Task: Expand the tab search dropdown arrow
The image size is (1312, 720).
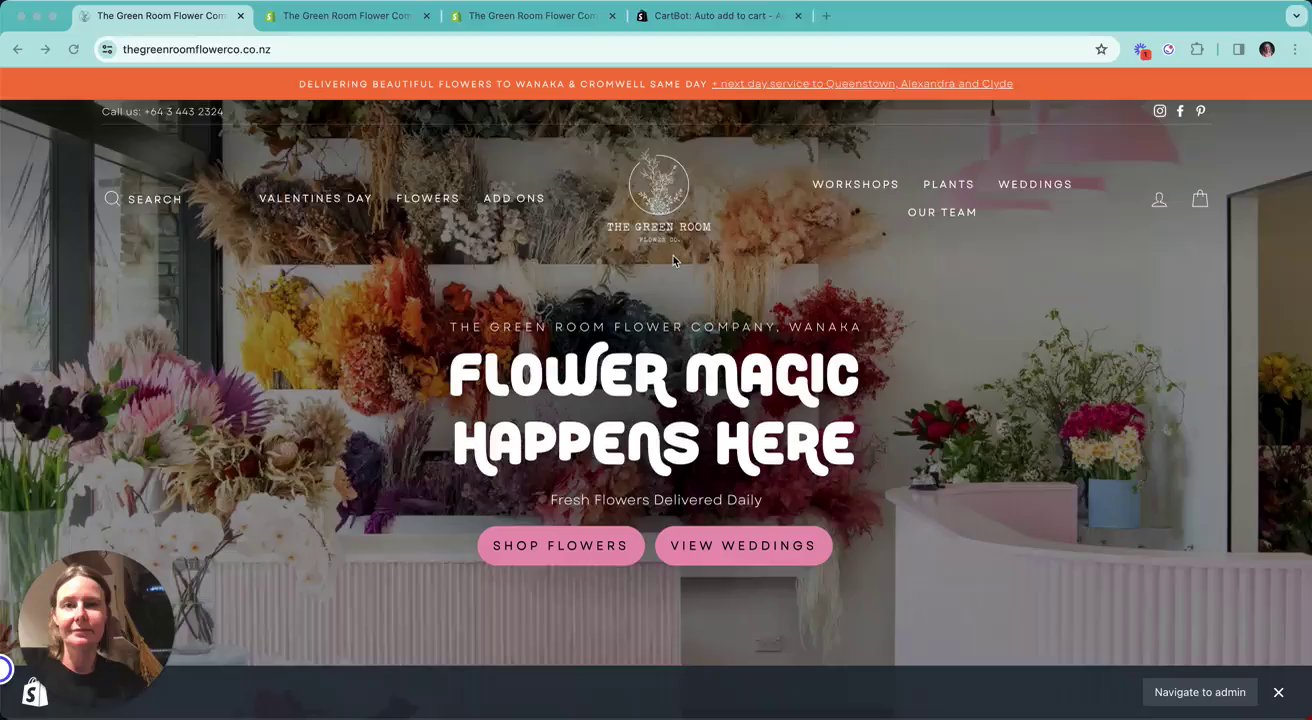Action: click(x=1296, y=16)
